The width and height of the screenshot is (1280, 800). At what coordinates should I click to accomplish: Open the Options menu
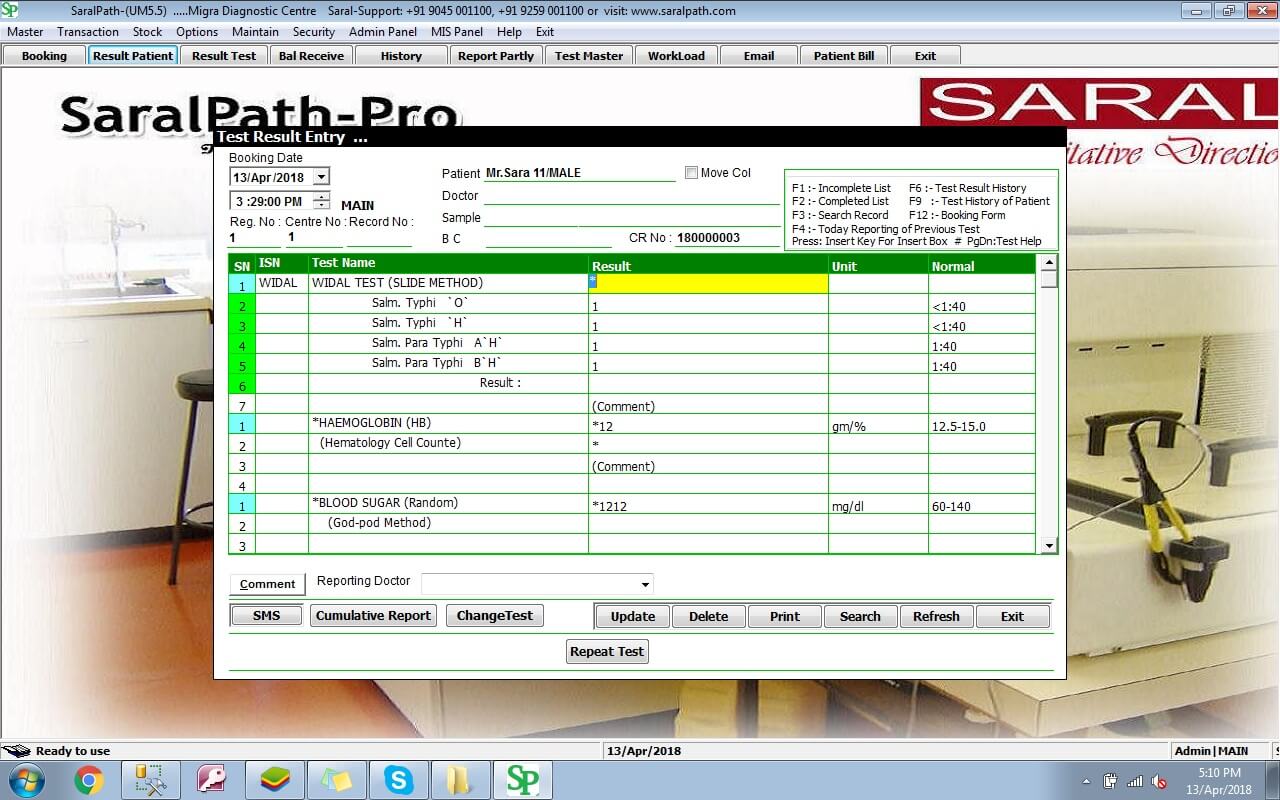coord(197,32)
